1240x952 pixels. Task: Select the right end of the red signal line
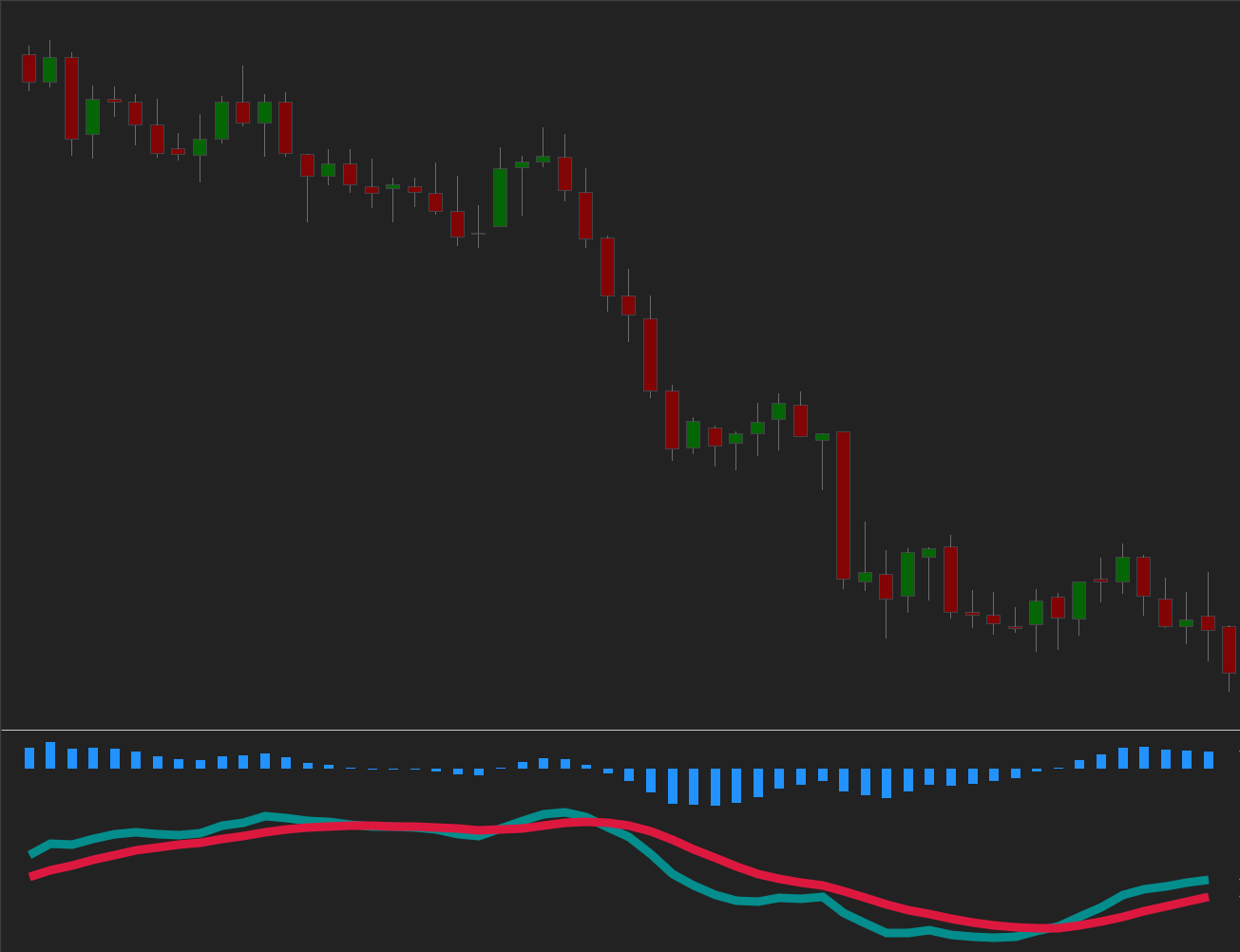1206,897
